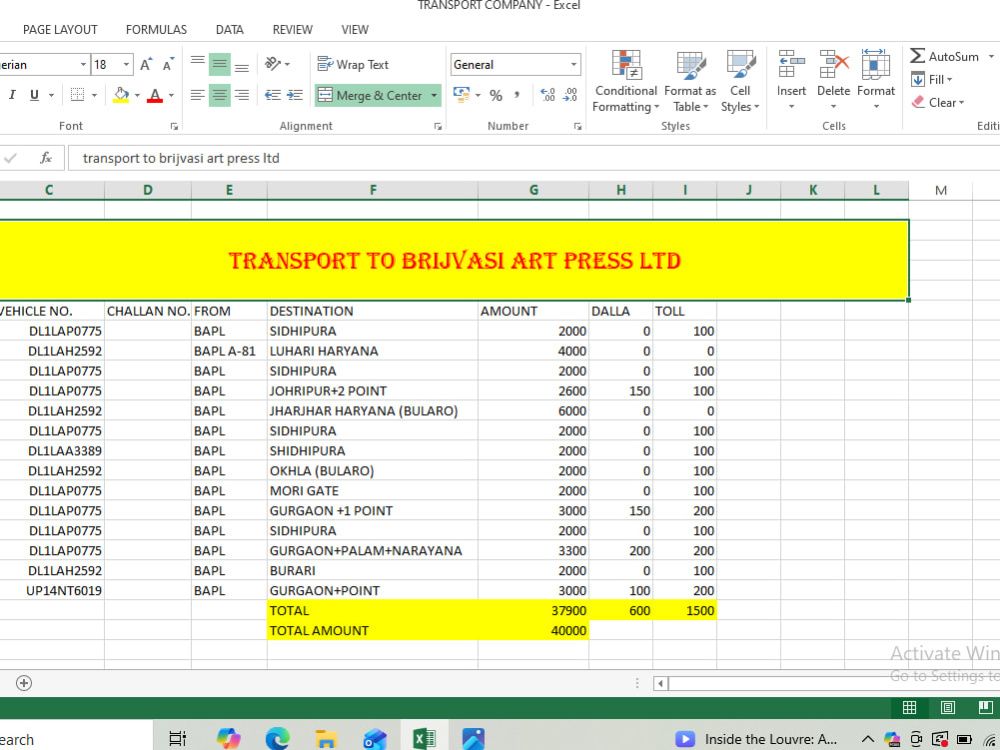Select the middle align icon

tap(219, 64)
